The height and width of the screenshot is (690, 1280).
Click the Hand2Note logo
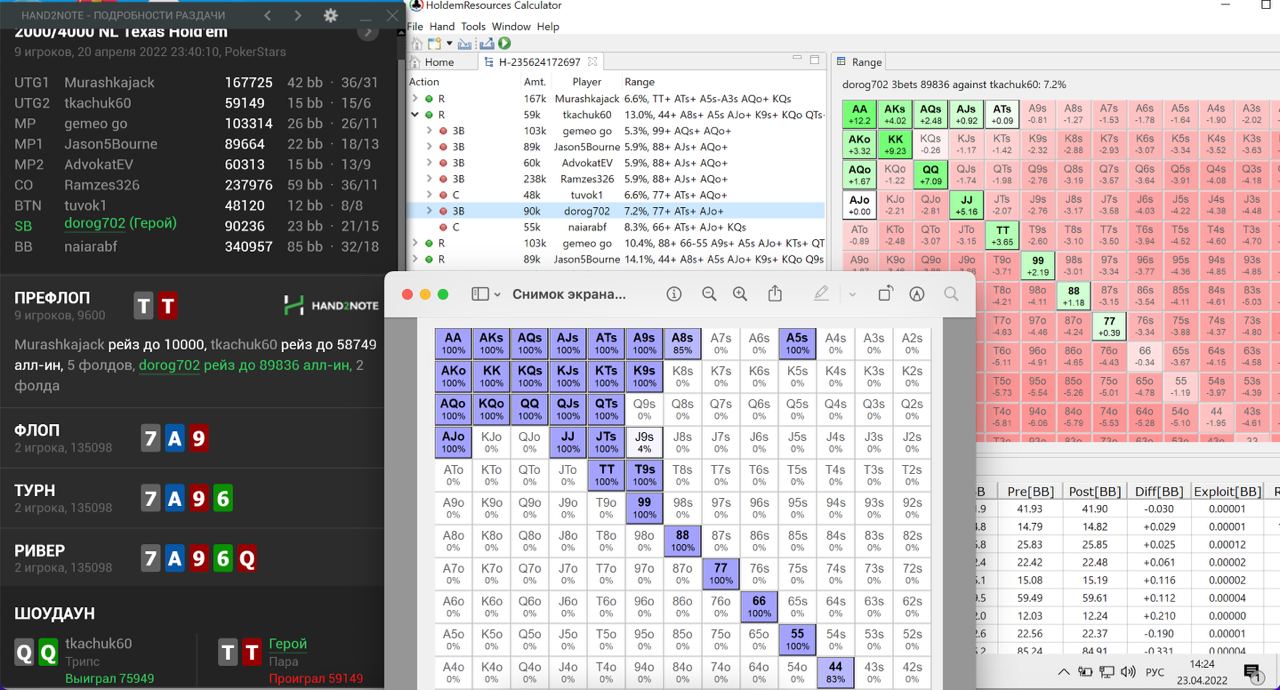[x=331, y=305]
